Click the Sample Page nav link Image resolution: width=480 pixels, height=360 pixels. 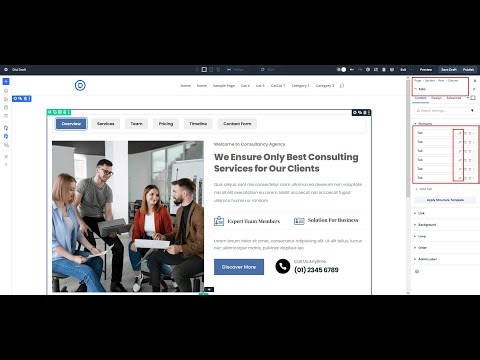(x=224, y=86)
